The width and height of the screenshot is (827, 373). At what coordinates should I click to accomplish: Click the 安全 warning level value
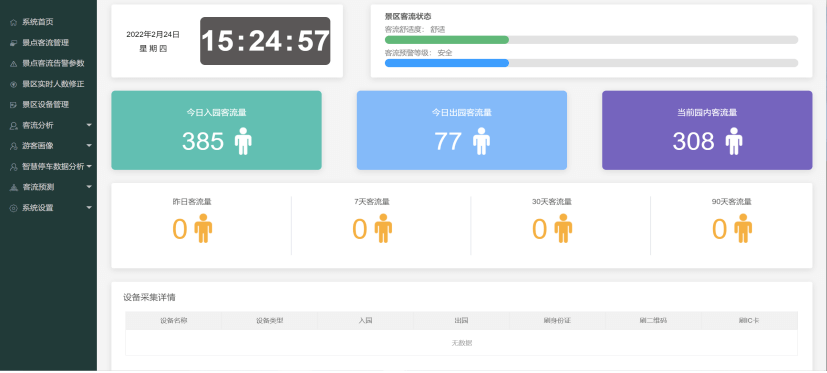pos(445,53)
